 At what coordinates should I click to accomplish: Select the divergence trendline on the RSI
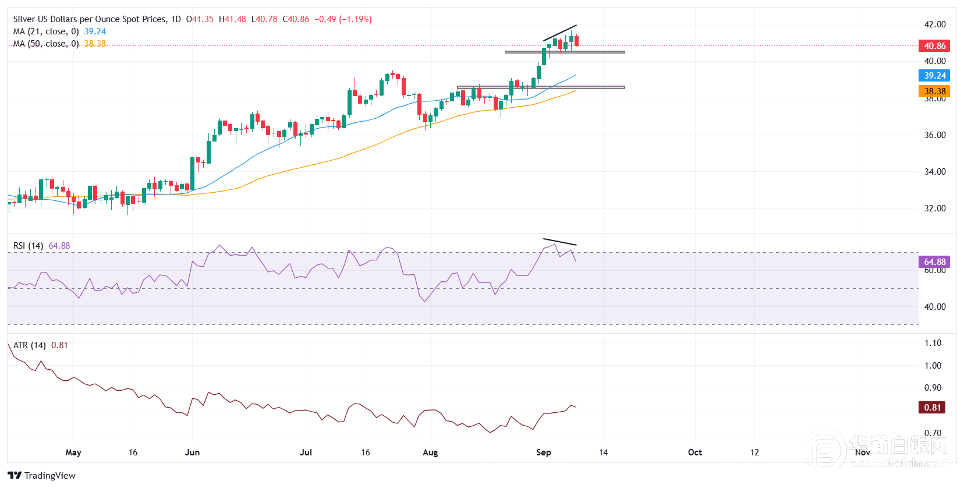tap(559, 241)
